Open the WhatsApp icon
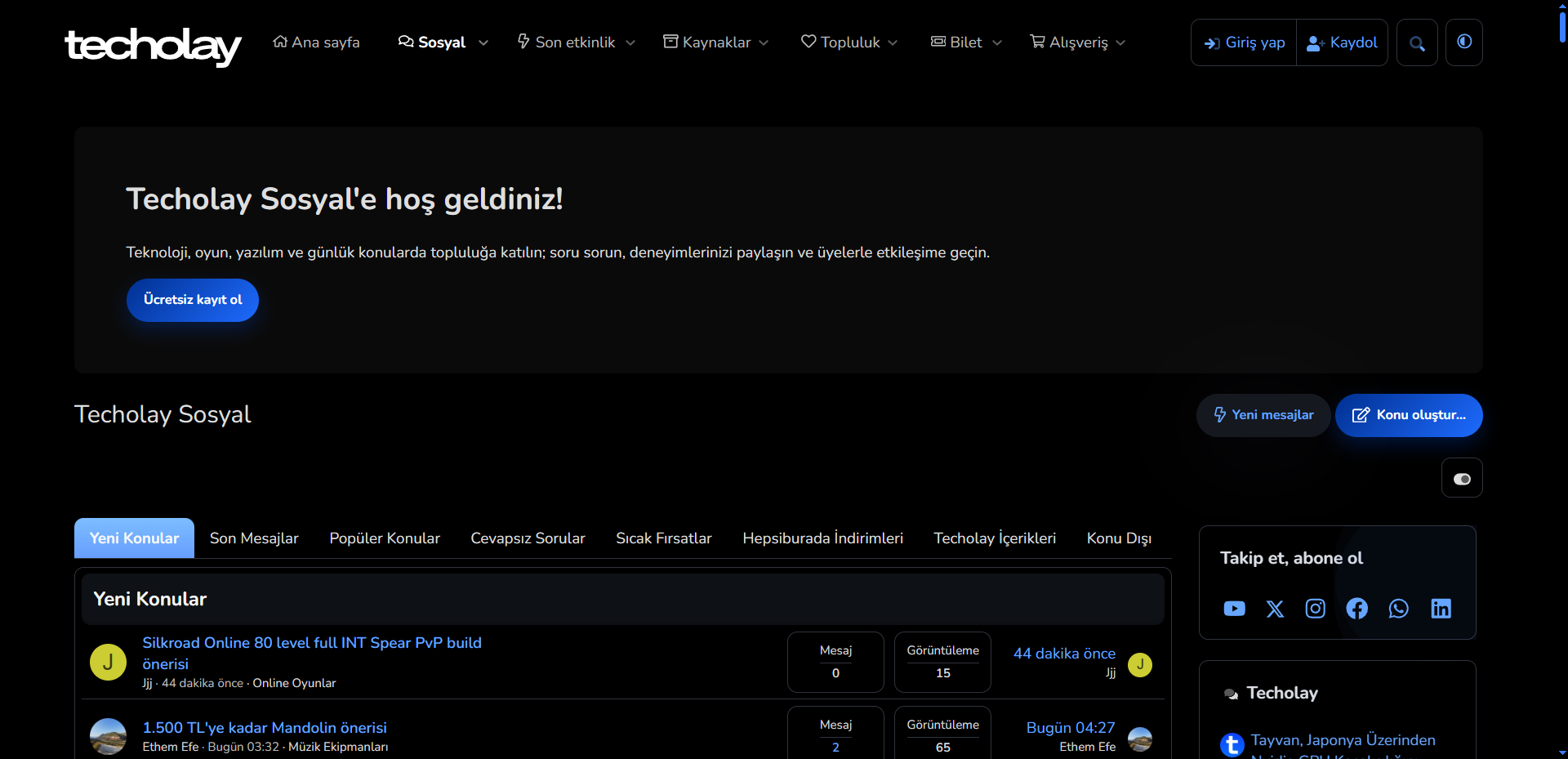Screen dimensions: 1568x759 [1399, 609]
